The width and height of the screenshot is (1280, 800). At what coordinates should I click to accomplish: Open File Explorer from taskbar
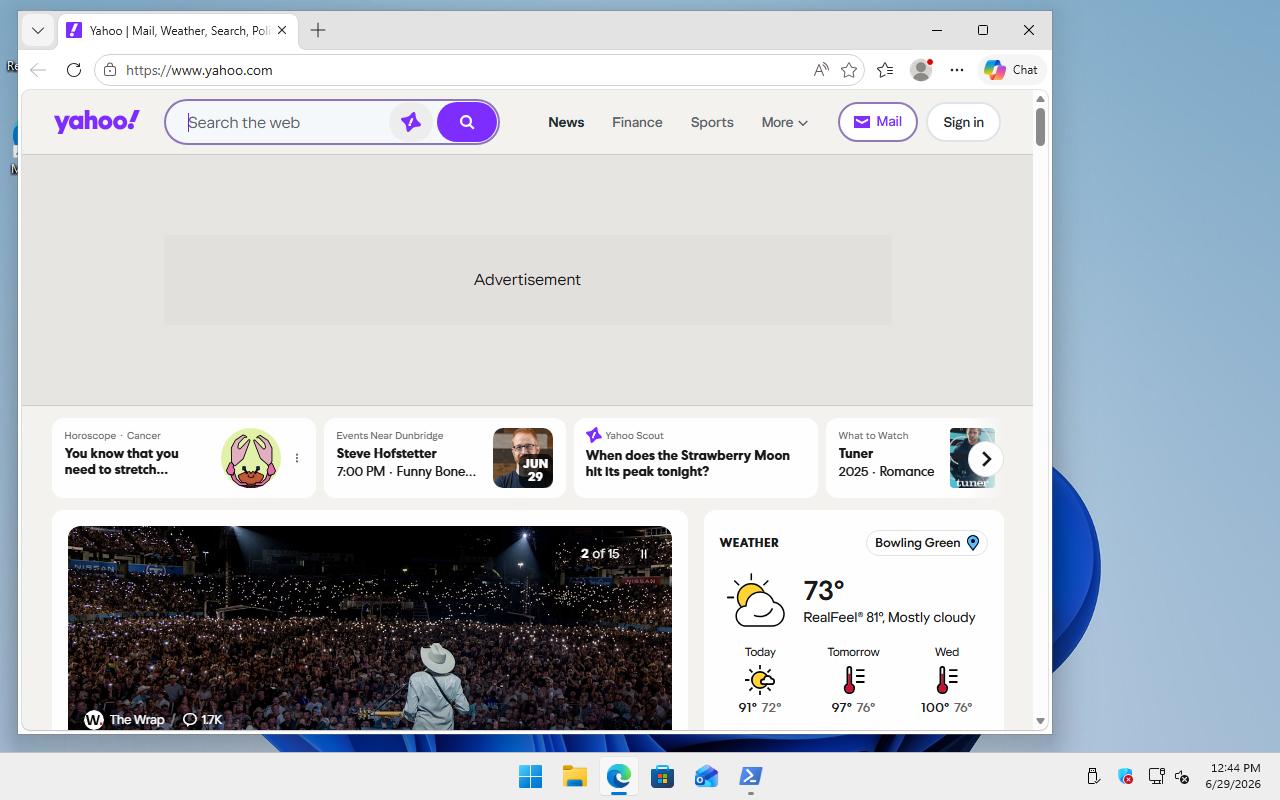(x=574, y=776)
